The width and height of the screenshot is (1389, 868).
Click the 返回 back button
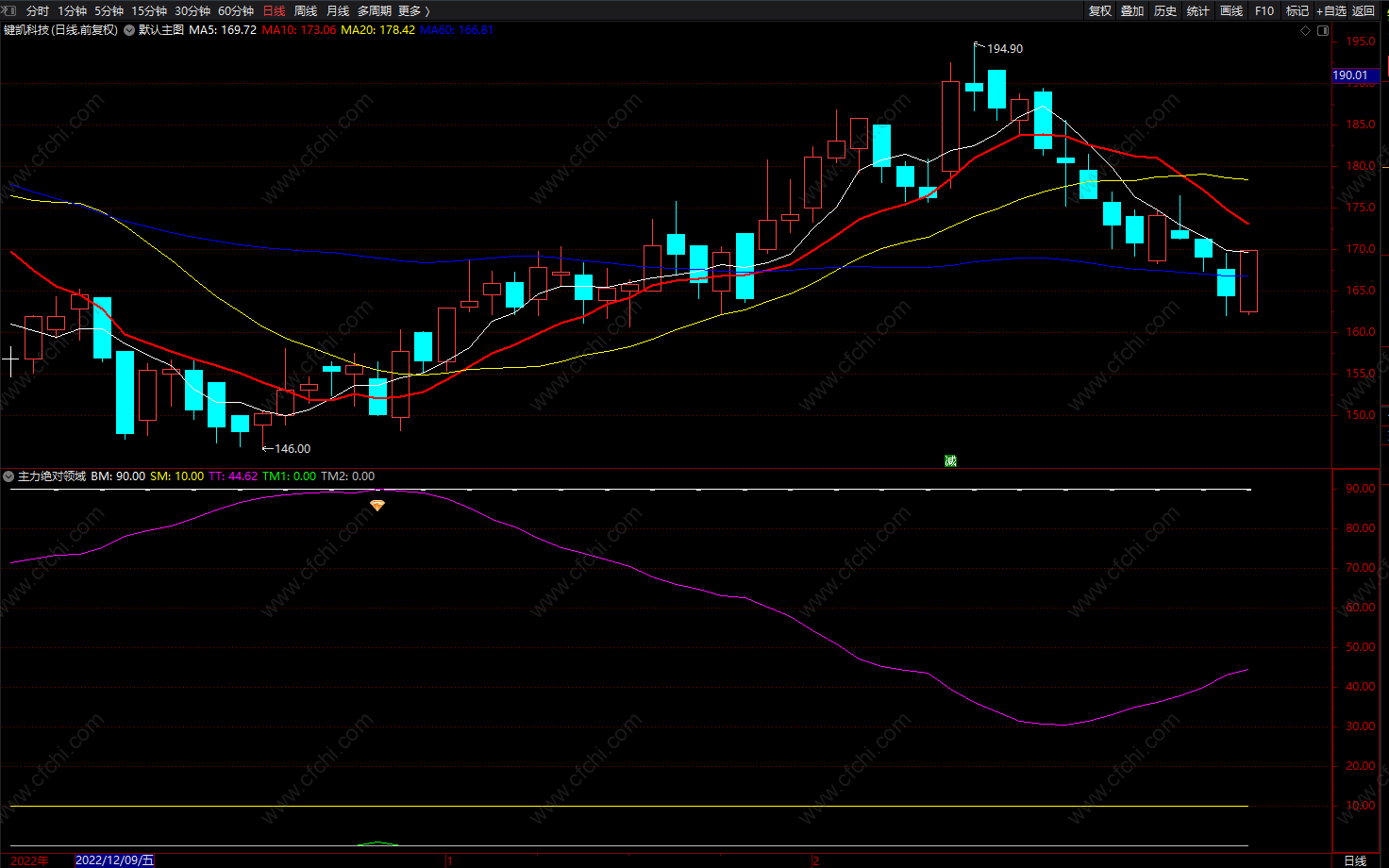pos(1364,11)
